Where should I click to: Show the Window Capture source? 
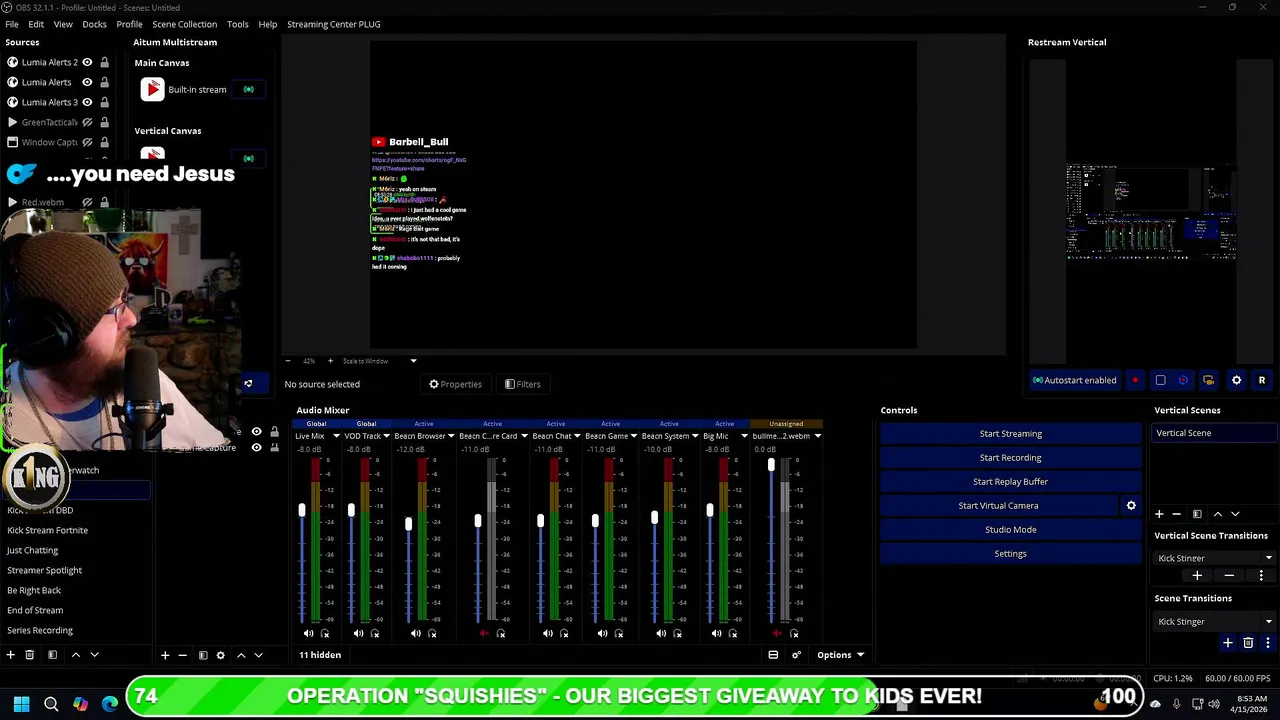pyautogui.click(x=87, y=142)
